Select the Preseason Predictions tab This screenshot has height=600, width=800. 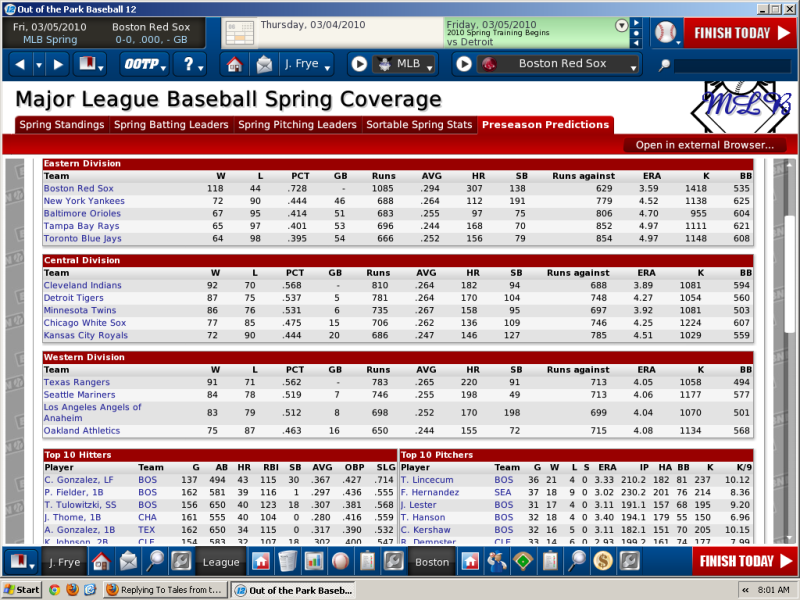click(545, 125)
